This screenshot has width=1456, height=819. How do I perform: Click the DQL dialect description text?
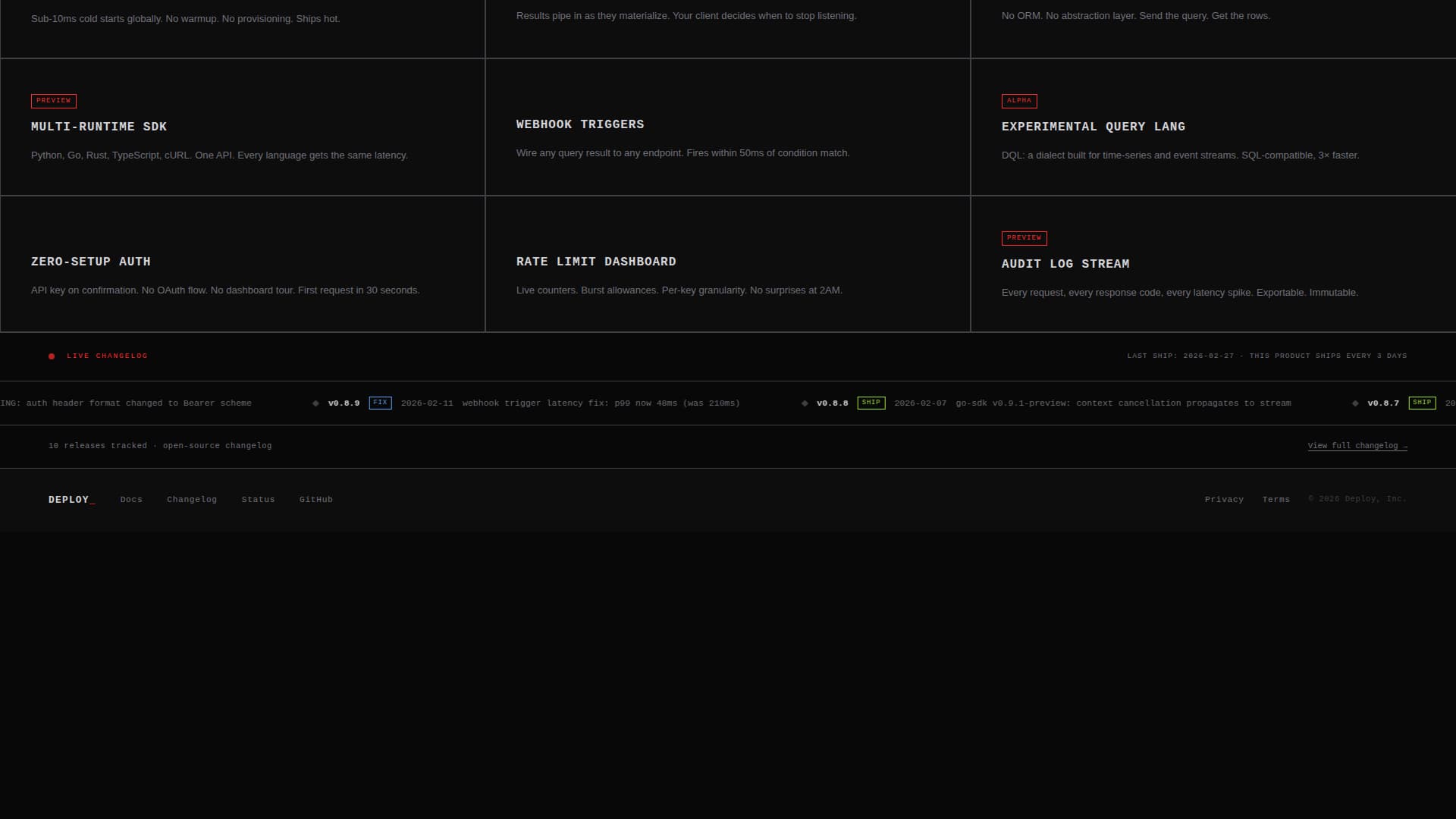1180,155
